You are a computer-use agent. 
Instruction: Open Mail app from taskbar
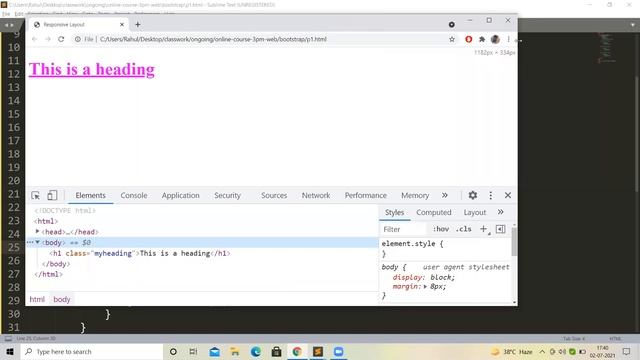tap(214, 351)
